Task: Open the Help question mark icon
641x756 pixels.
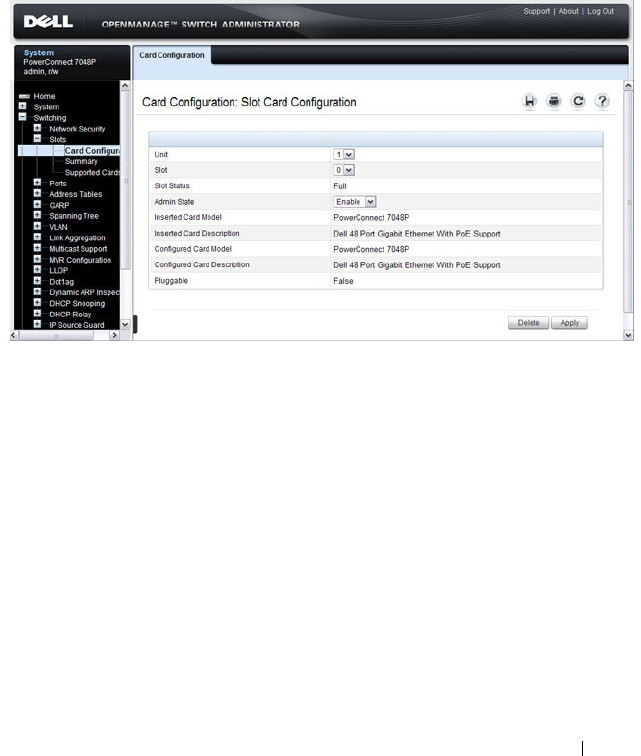Action: [x=602, y=101]
